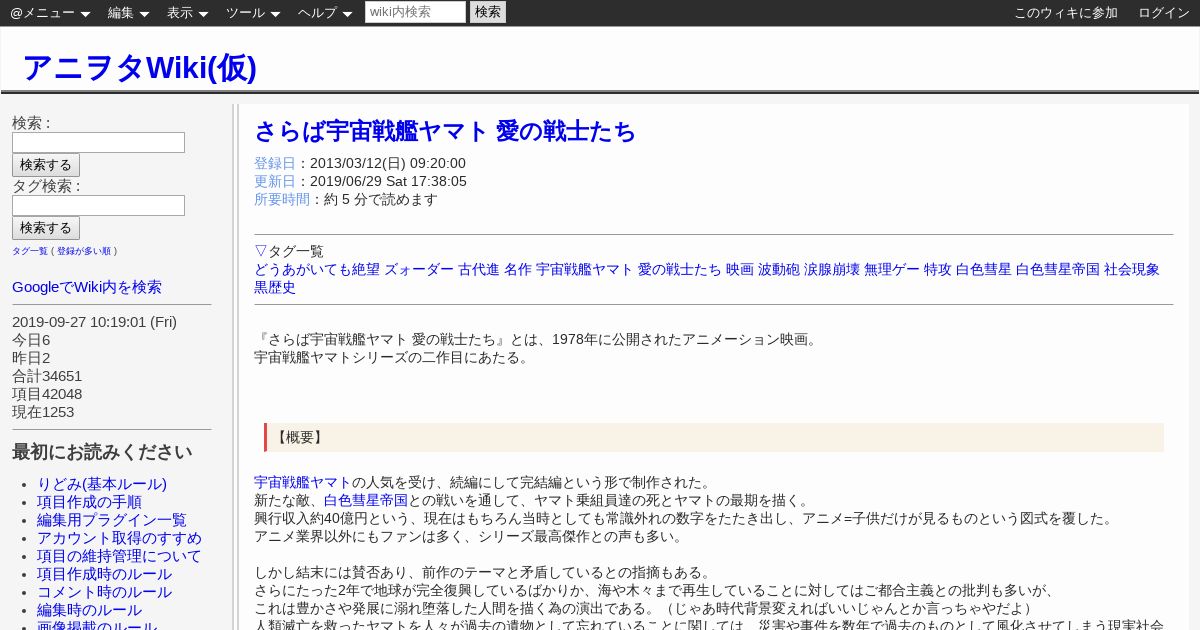
Task: Open tag 名作
Action: [518, 269]
